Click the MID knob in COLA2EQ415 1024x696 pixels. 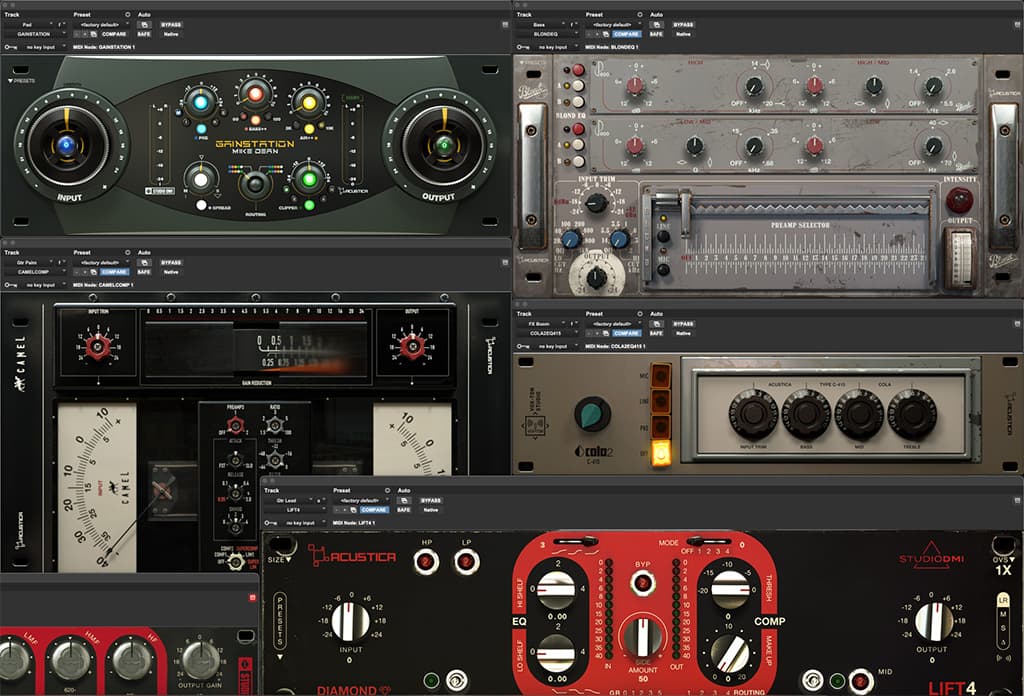point(859,413)
